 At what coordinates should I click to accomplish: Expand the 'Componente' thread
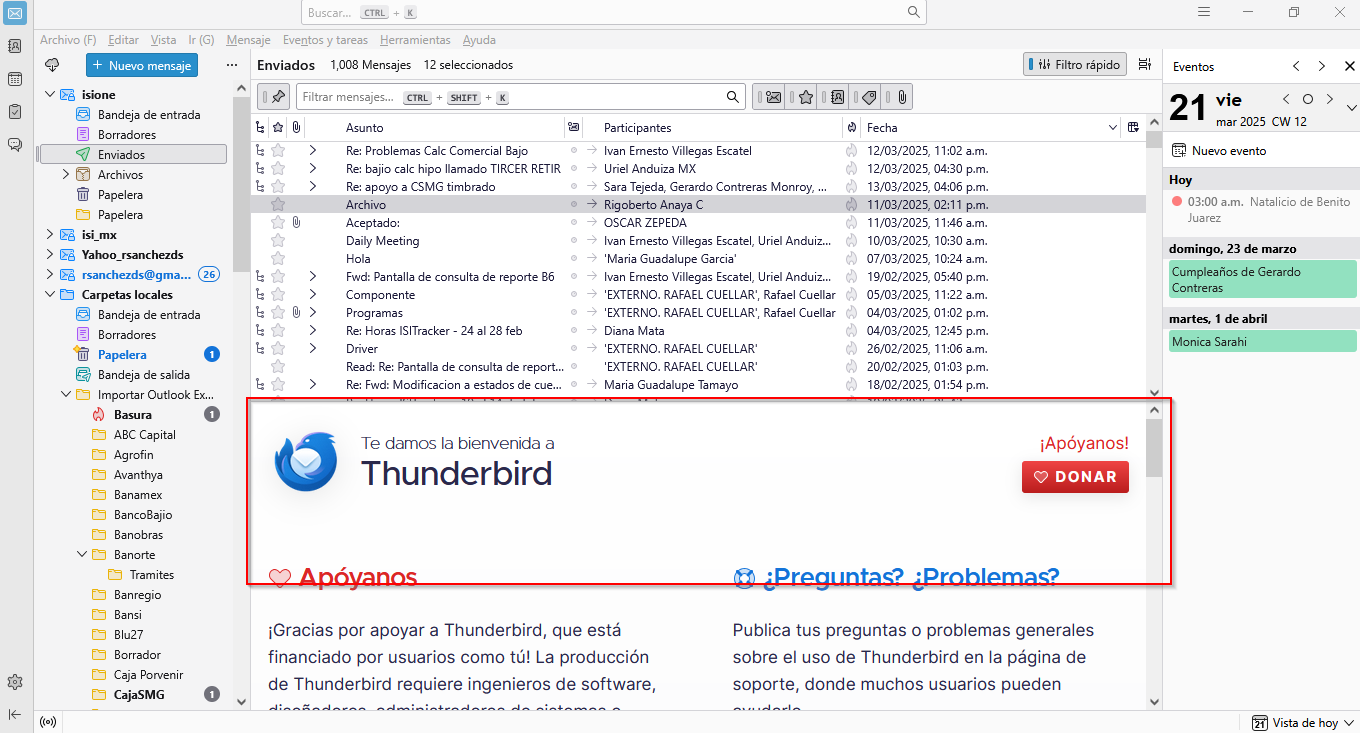click(313, 295)
